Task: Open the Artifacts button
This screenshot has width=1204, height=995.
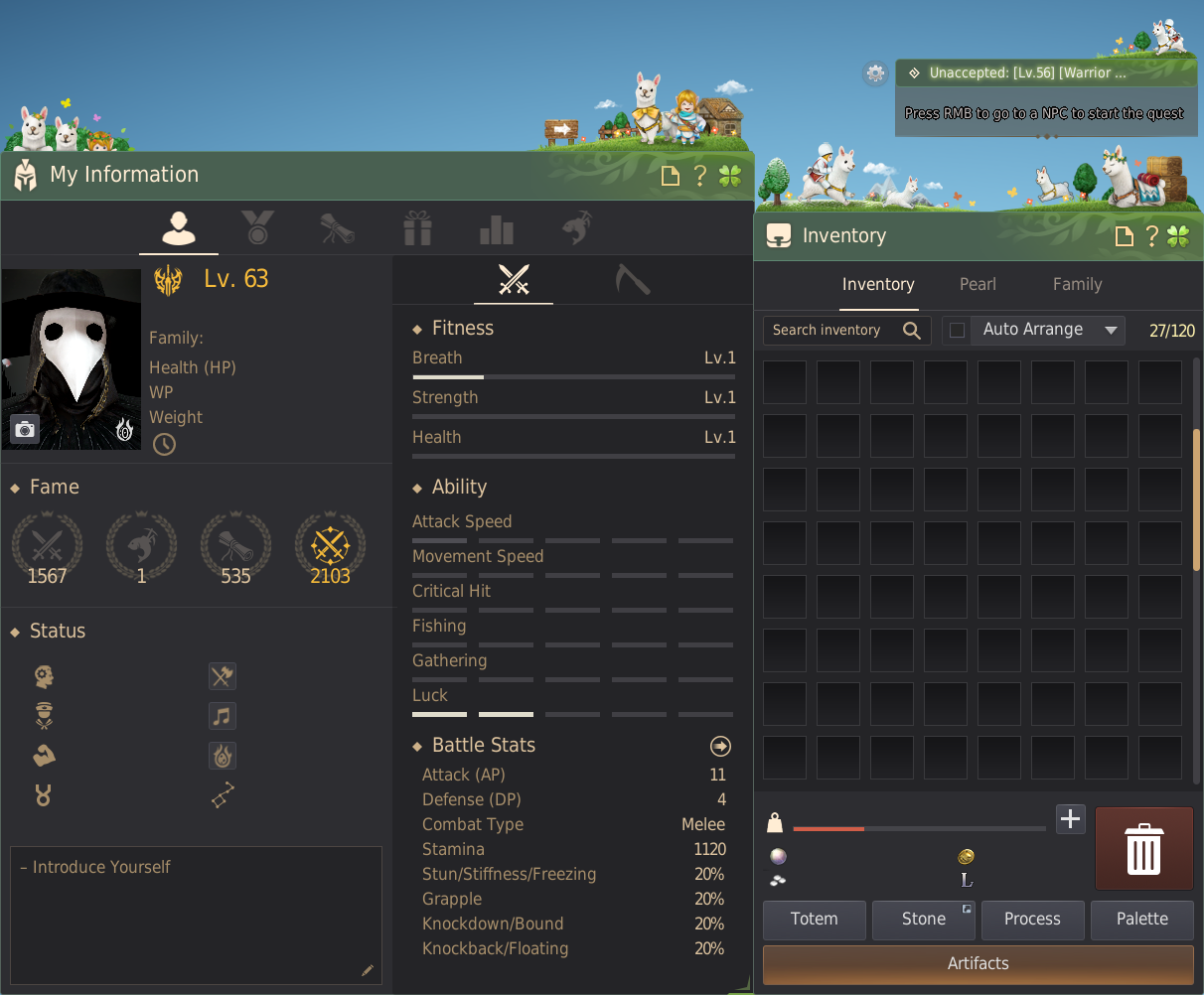Action: (978, 964)
